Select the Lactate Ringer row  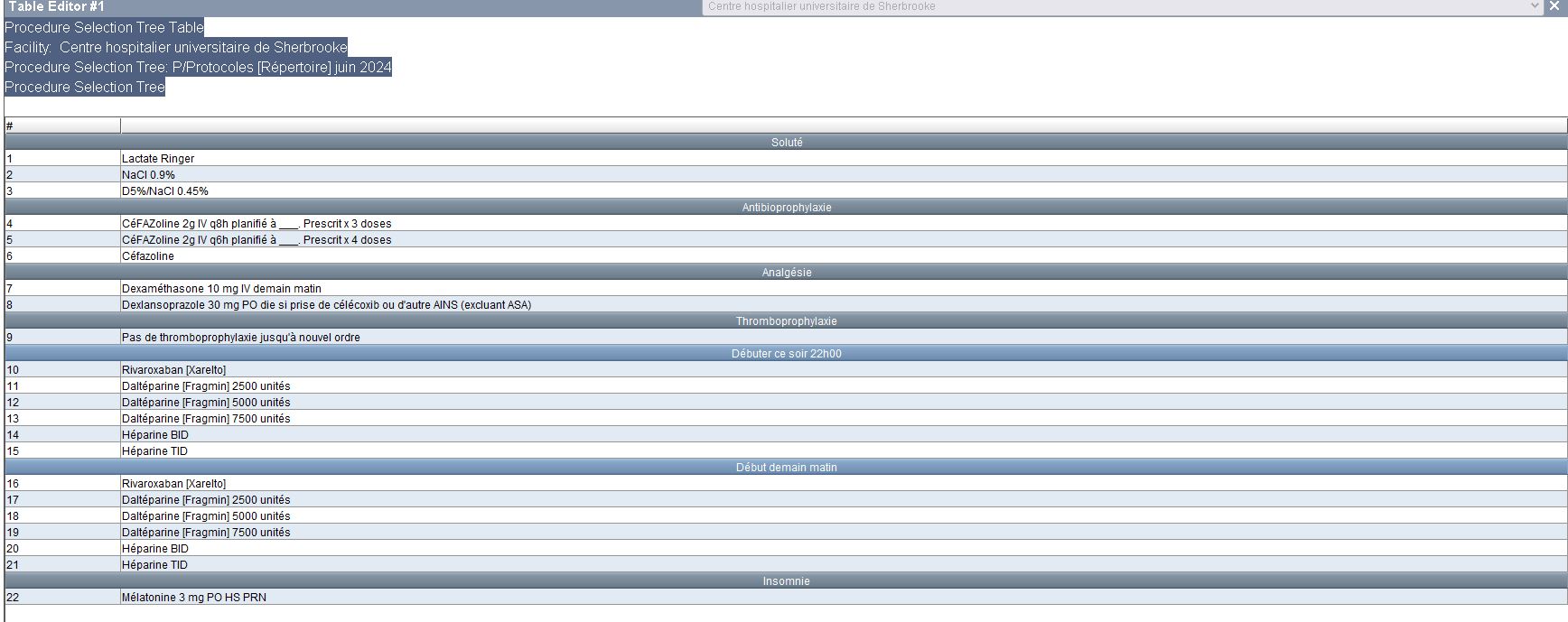coord(158,159)
